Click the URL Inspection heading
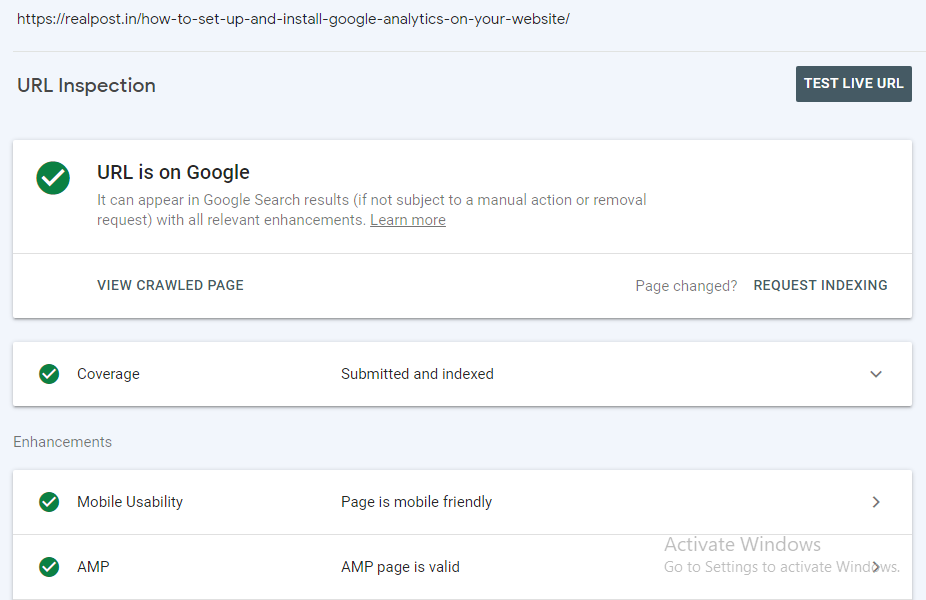 point(86,85)
